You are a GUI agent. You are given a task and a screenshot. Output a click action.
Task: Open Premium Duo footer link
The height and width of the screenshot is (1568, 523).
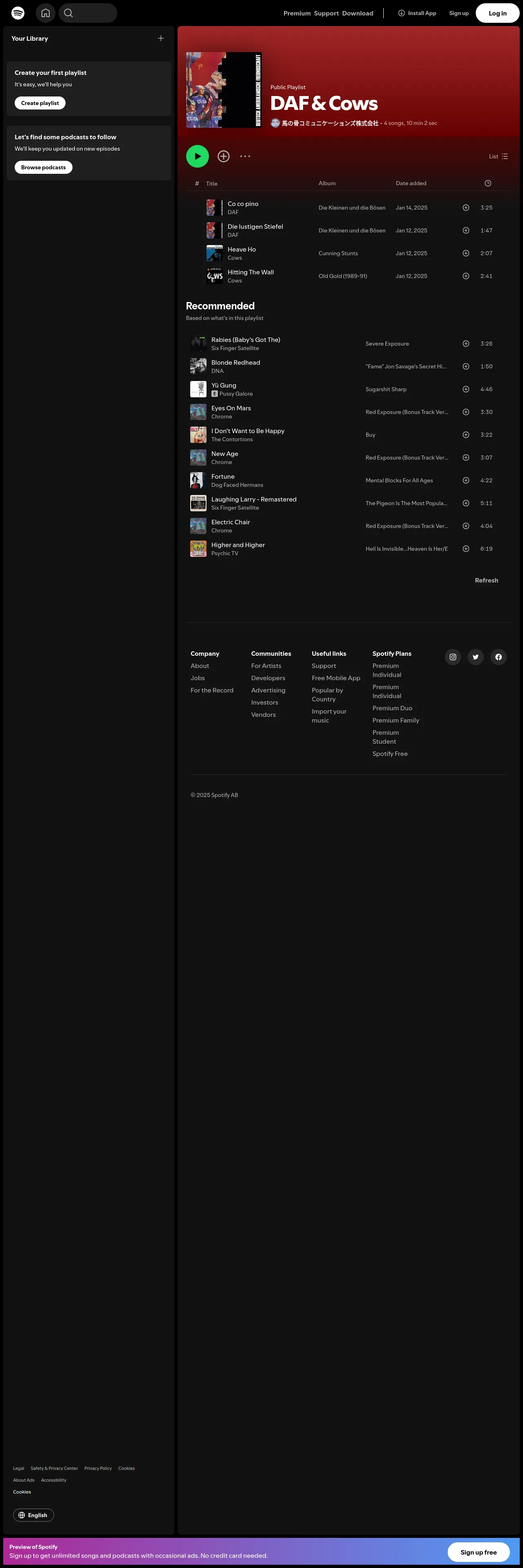pyautogui.click(x=392, y=709)
